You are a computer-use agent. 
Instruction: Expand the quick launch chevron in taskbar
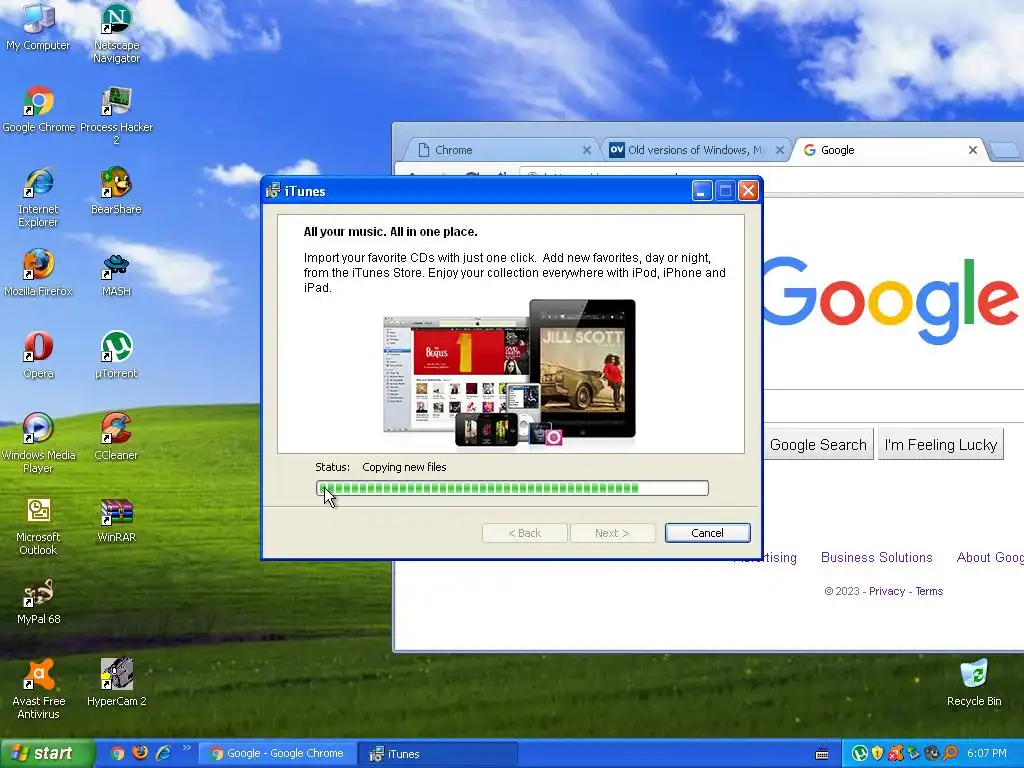click(x=187, y=748)
